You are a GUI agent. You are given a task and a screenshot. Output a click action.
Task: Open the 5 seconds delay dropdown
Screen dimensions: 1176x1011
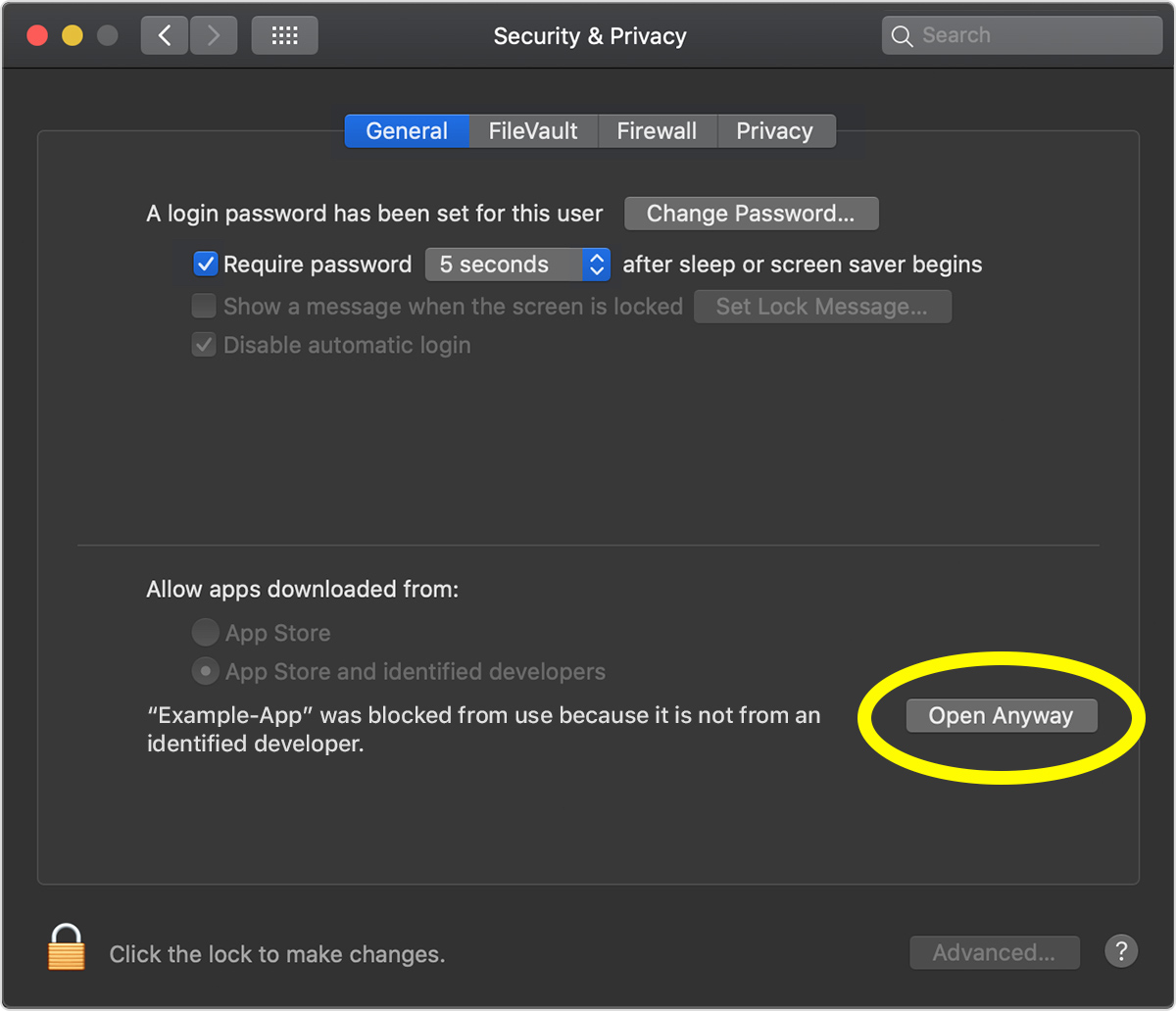517,265
